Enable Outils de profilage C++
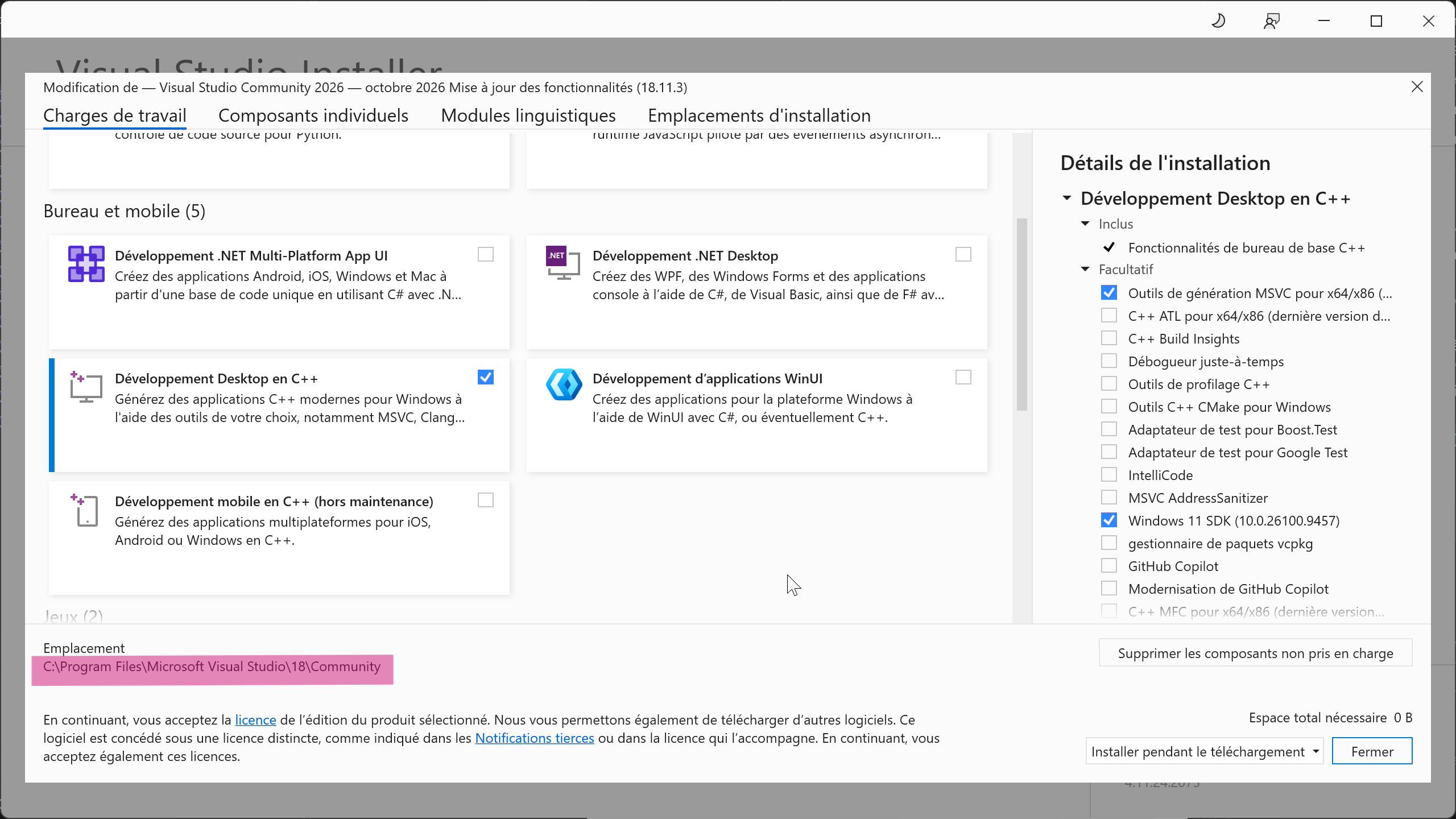 pyautogui.click(x=1109, y=384)
